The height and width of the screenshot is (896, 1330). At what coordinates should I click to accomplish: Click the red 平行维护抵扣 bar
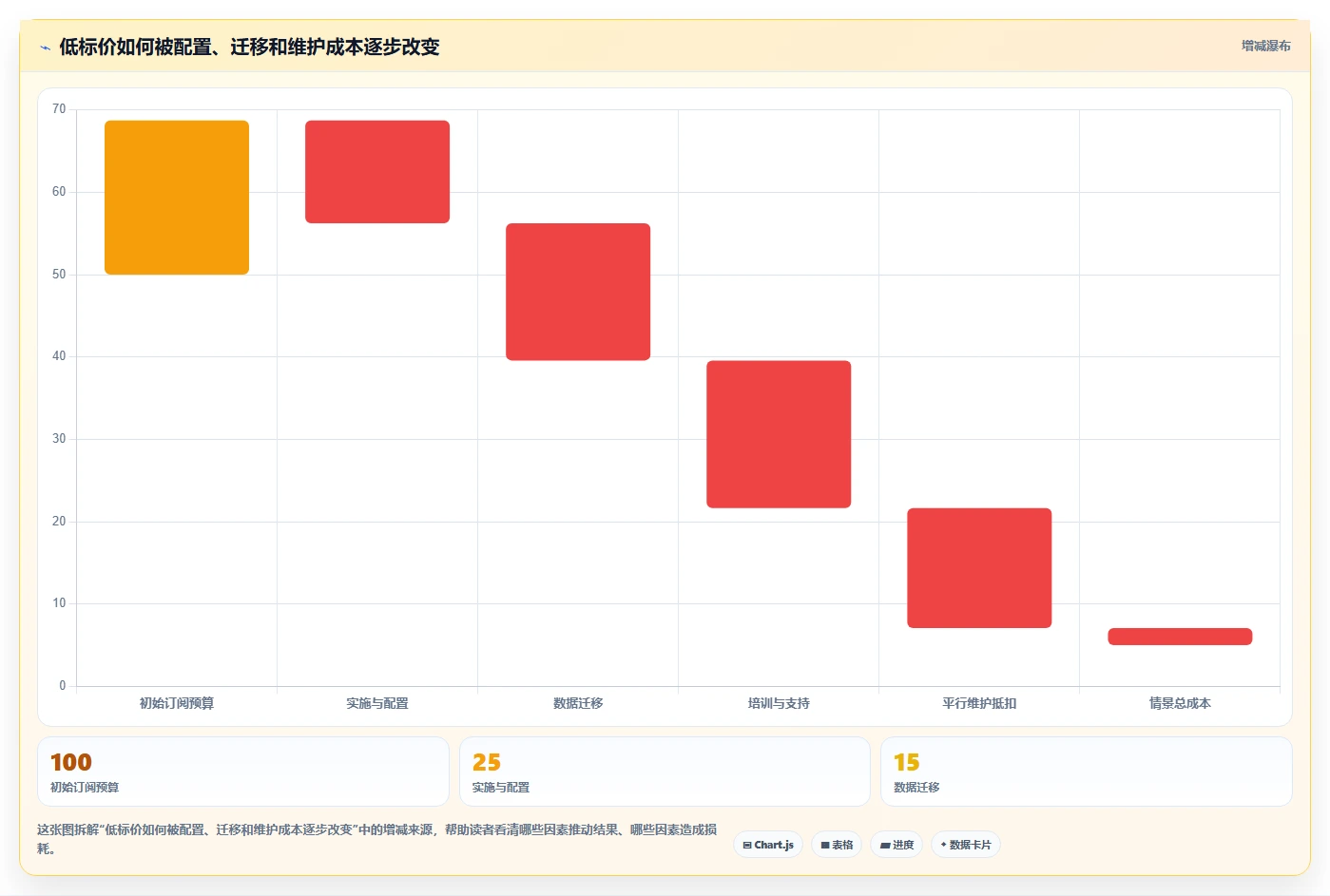pos(979,568)
